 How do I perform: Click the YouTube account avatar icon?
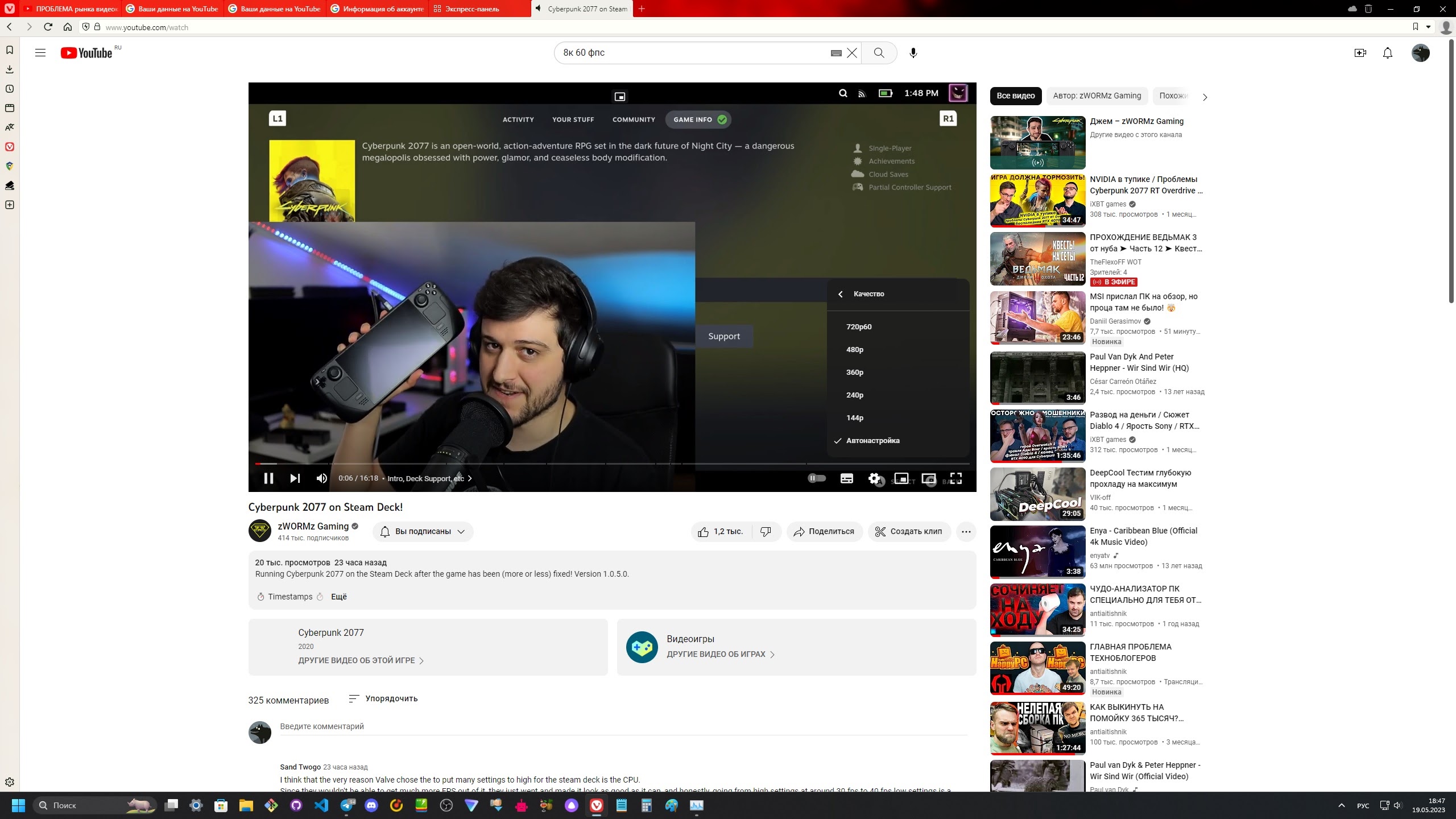point(1421,52)
